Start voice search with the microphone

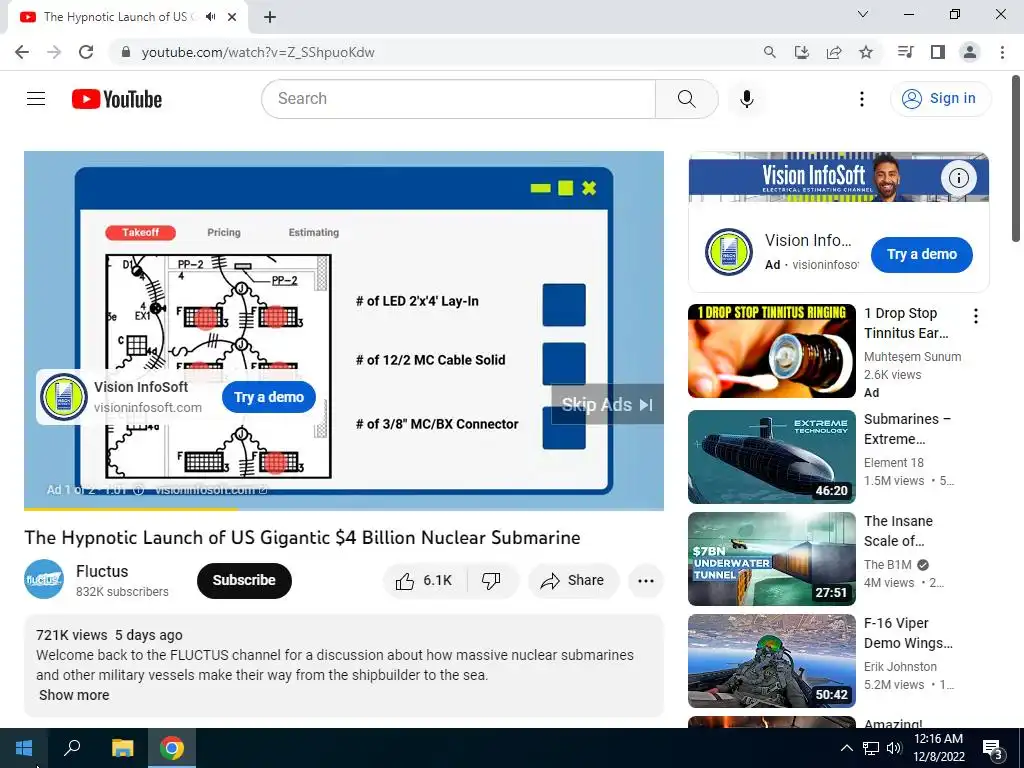pyautogui.click(x=746, y=99)
